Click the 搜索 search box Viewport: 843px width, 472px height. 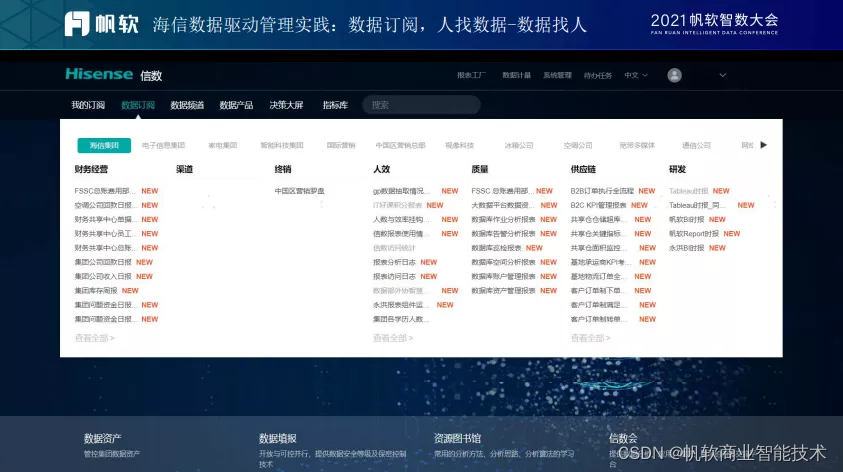[421, 105]
